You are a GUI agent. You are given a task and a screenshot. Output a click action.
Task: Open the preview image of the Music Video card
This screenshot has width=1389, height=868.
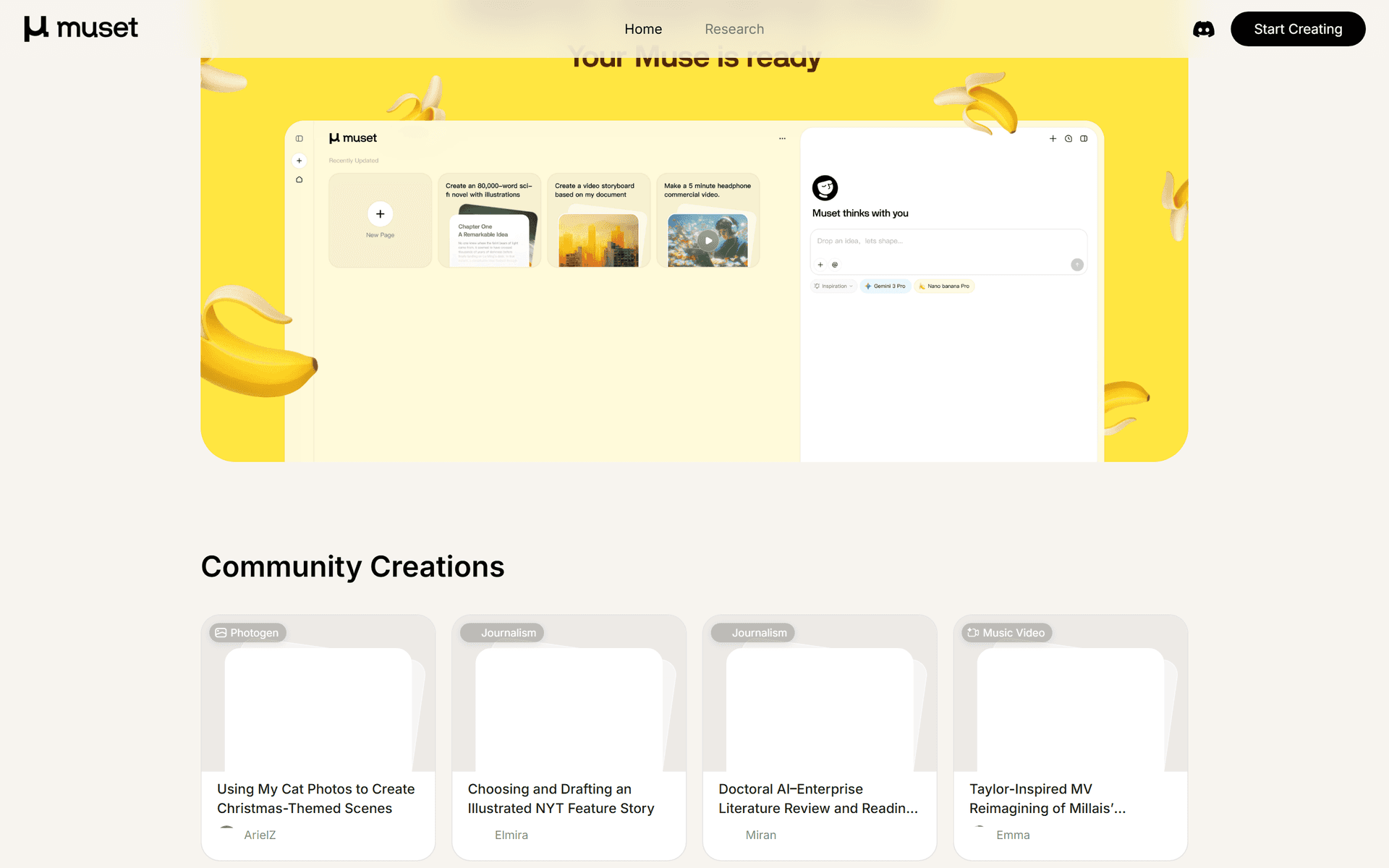point(1071,710)
